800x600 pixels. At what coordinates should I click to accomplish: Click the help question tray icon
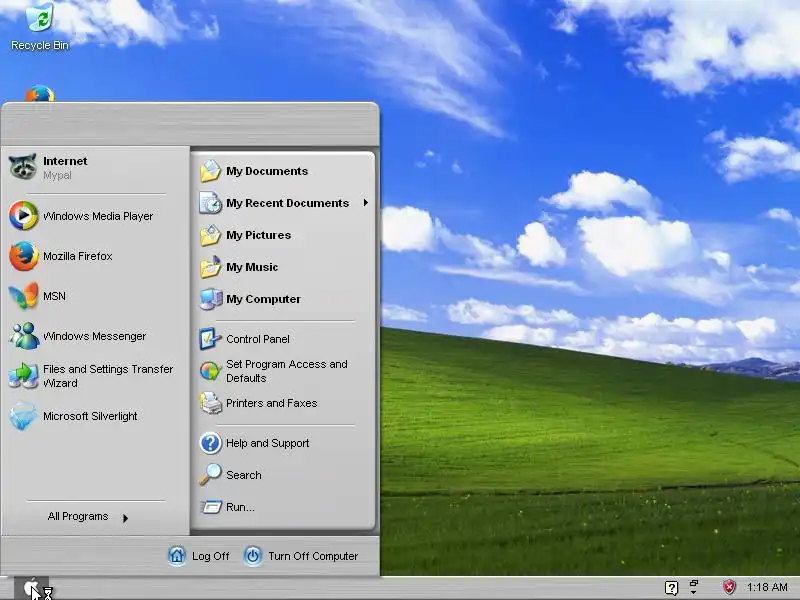(671, 587)
